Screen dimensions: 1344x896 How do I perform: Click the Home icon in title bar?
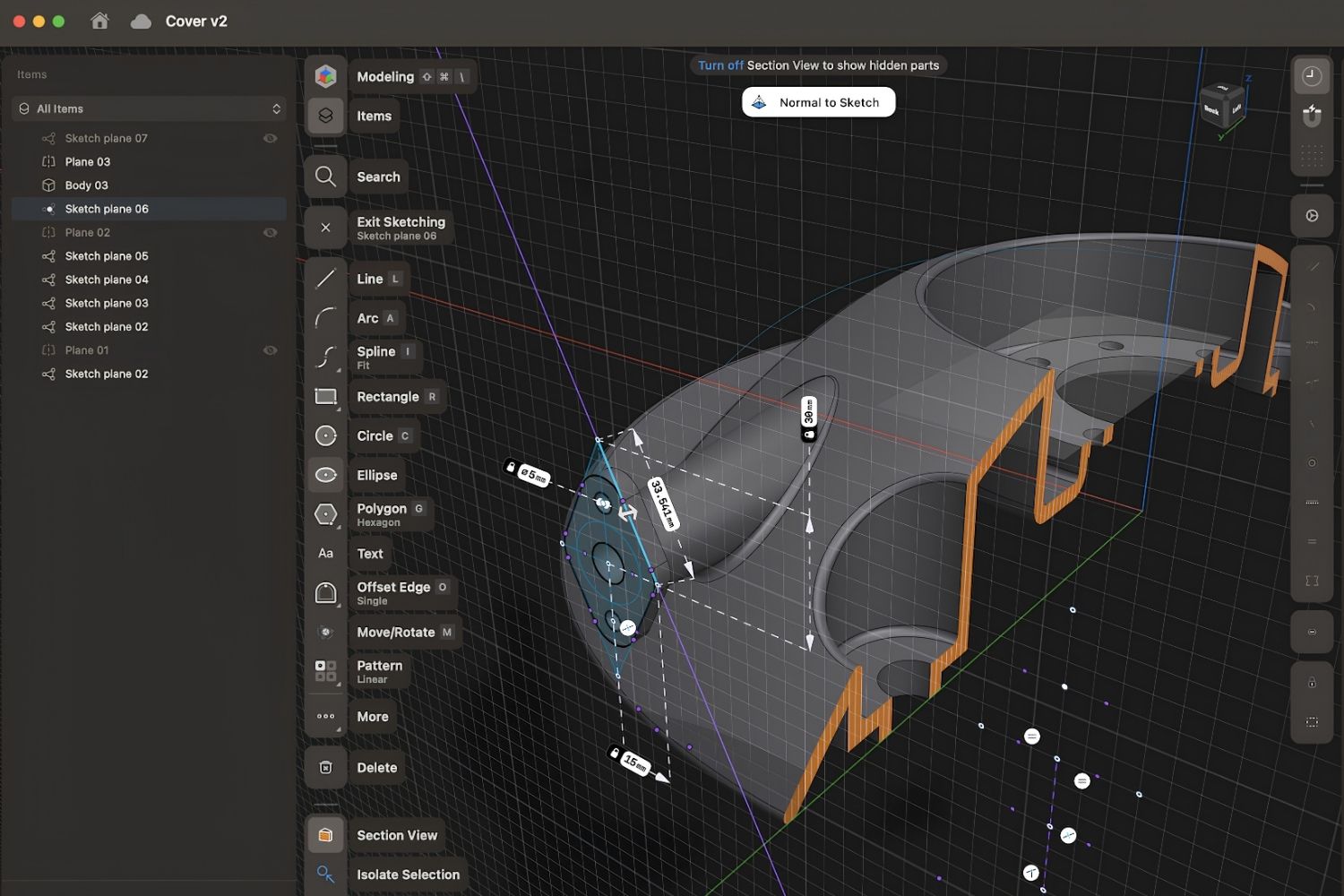[x=99, y=21]
